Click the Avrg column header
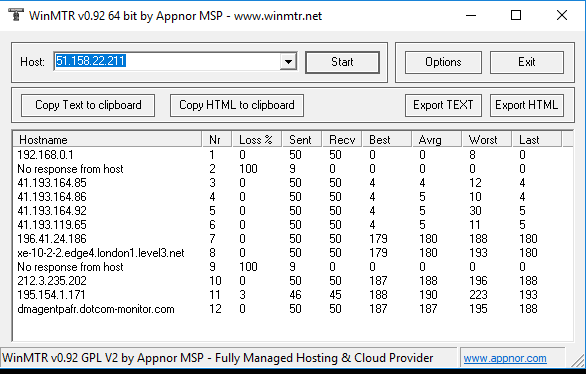 (x=437, y=140)
